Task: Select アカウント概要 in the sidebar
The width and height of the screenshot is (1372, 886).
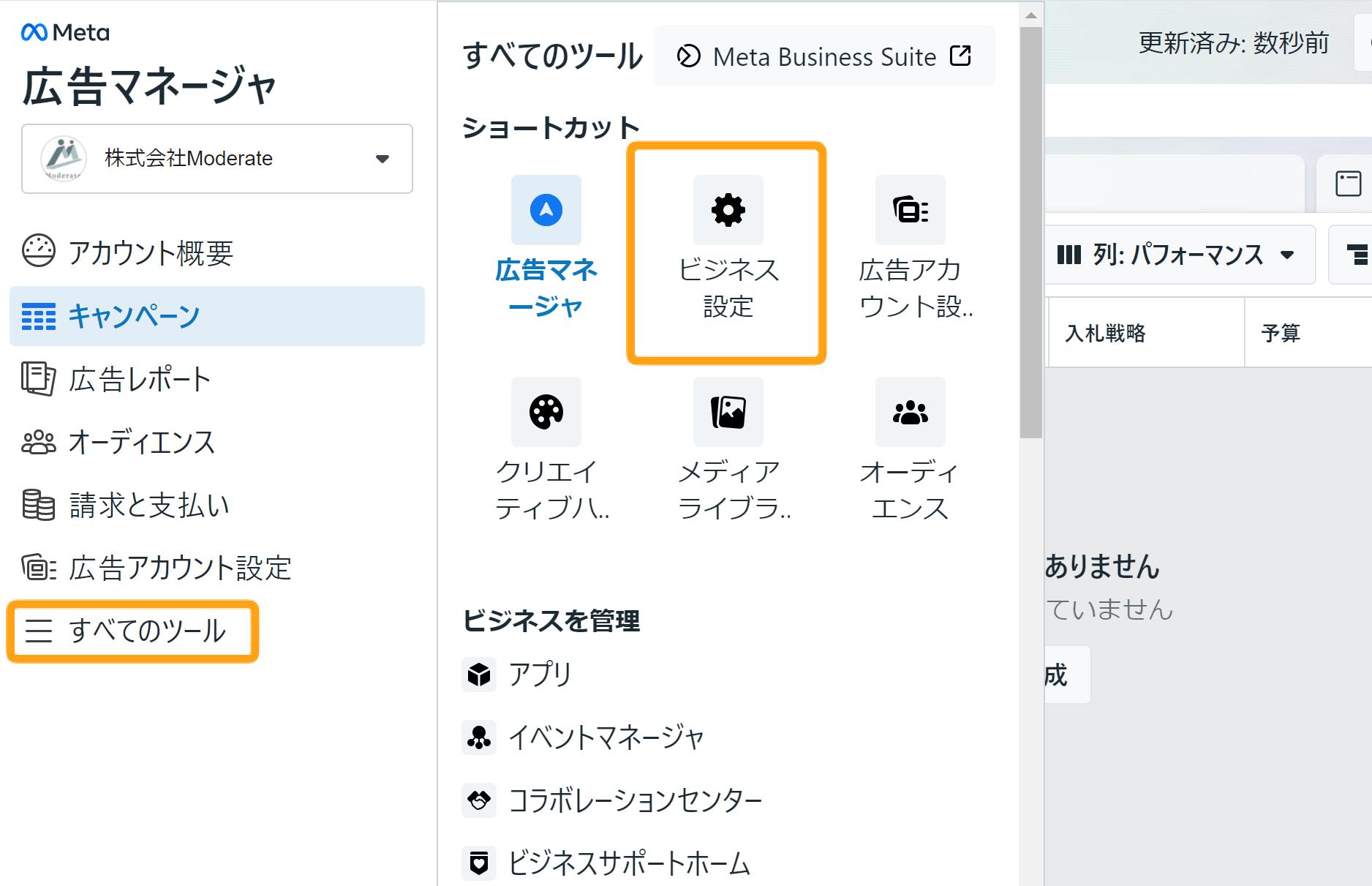Action: click(x=217, y=252)
